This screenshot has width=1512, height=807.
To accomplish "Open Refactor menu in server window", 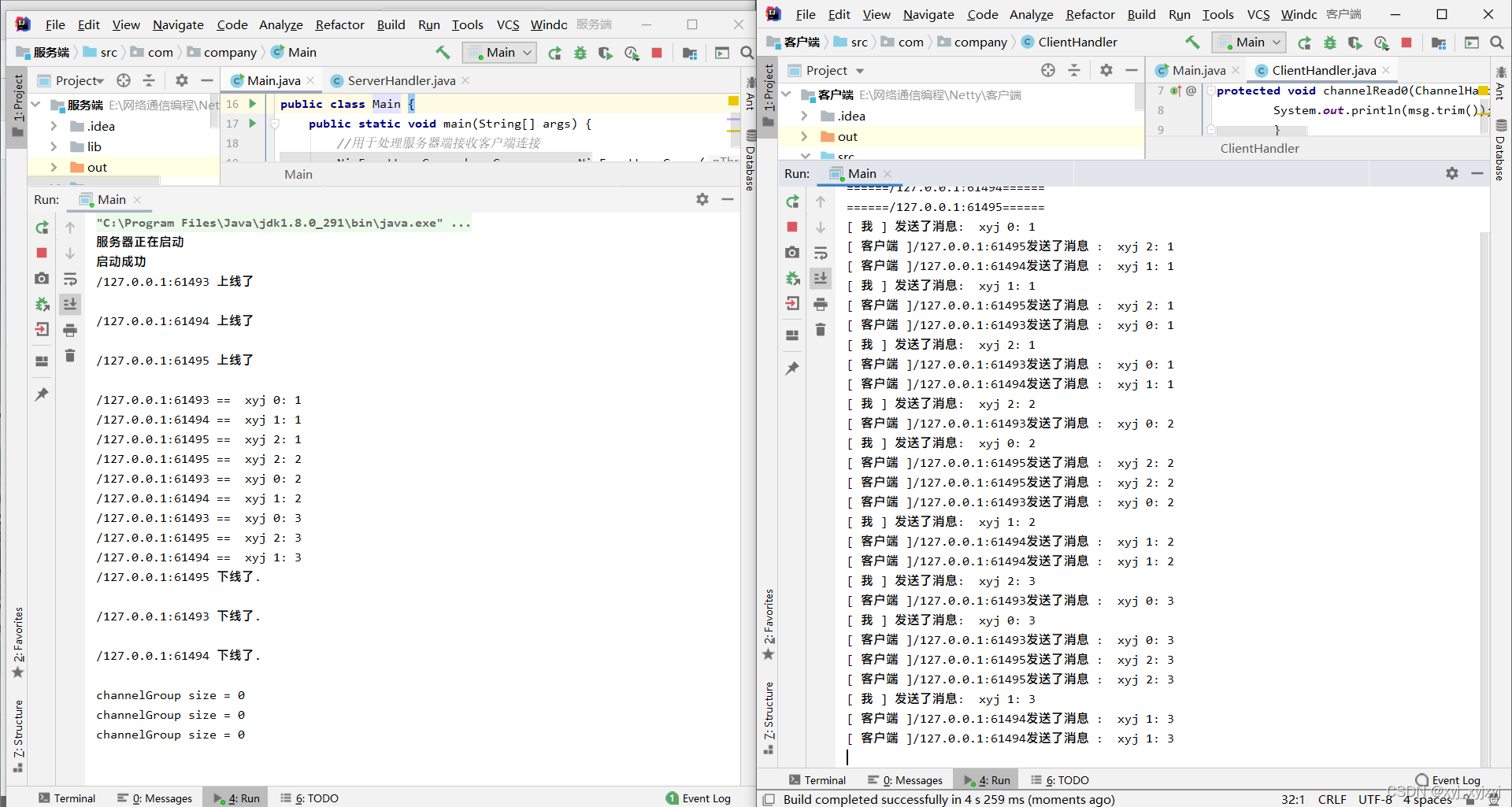I will point(339,25).
